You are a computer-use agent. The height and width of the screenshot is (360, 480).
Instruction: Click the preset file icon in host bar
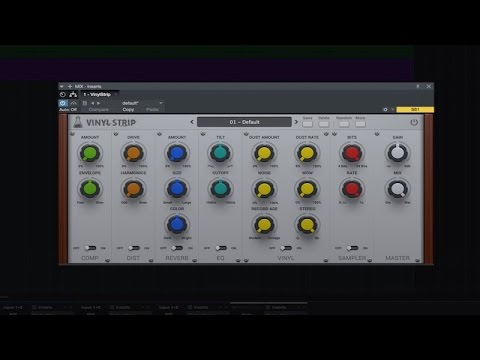[85, 103]
